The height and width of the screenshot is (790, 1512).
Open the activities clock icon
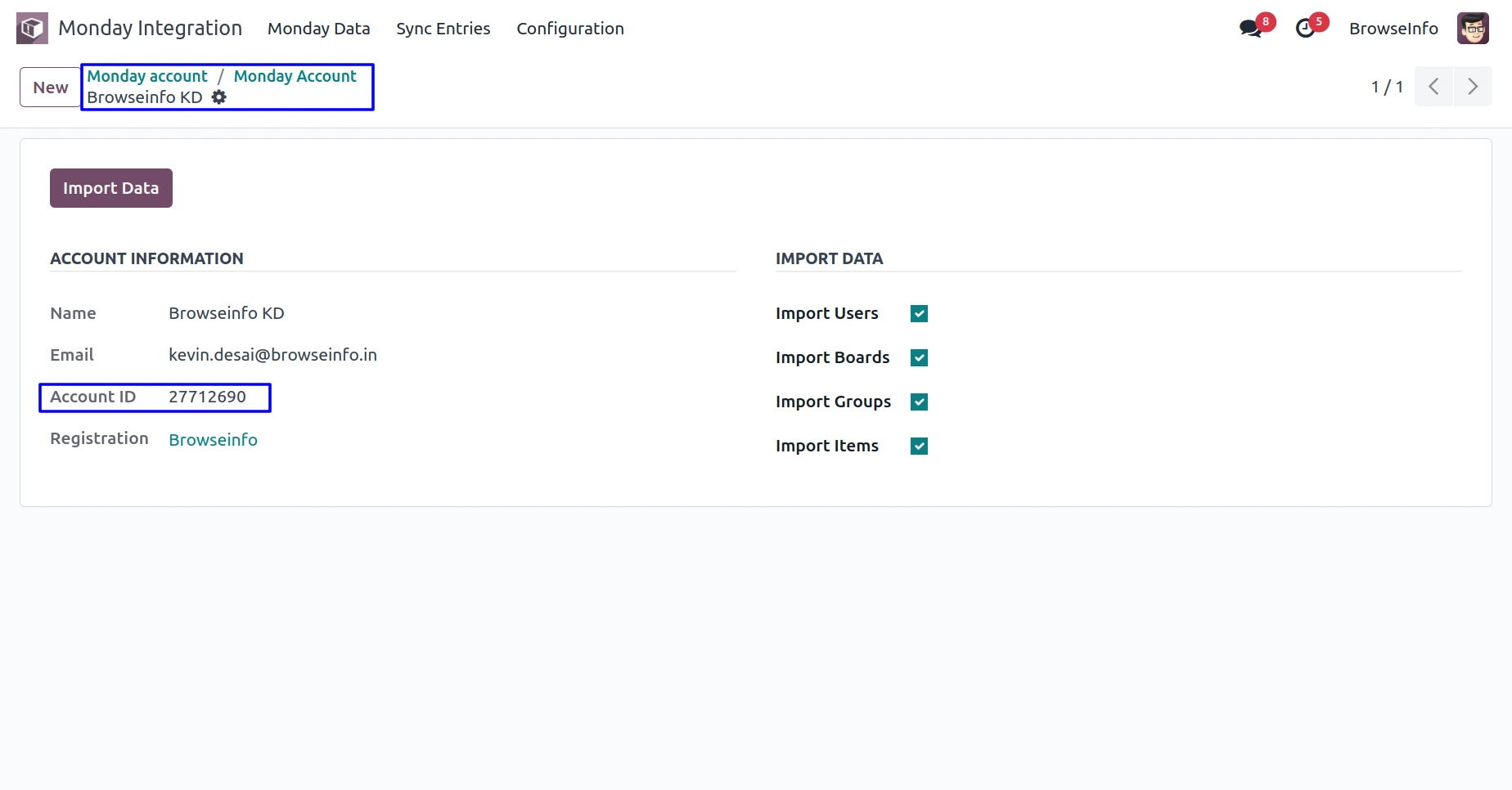point(1305,29)
